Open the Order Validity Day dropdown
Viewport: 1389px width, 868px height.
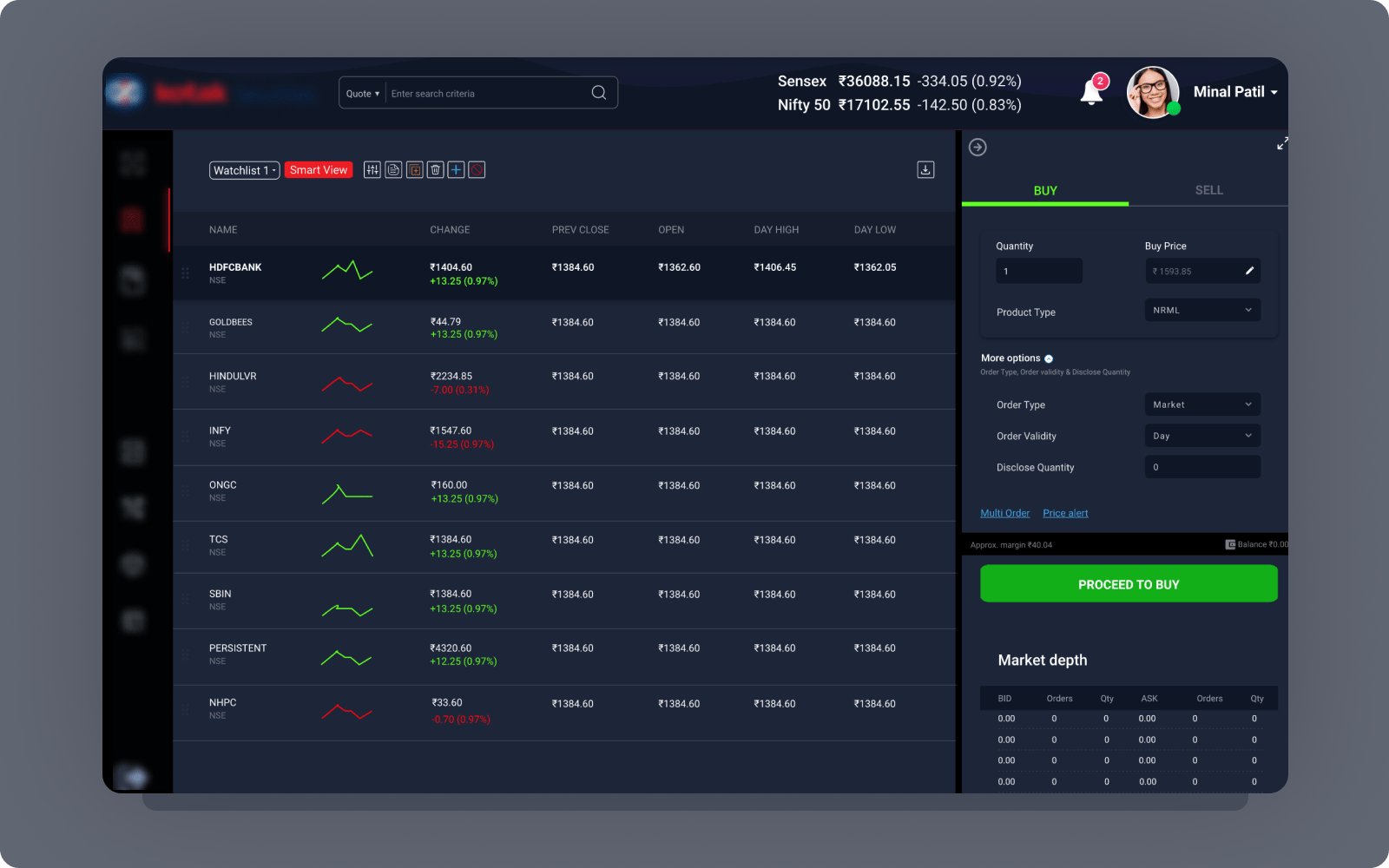1202,436
